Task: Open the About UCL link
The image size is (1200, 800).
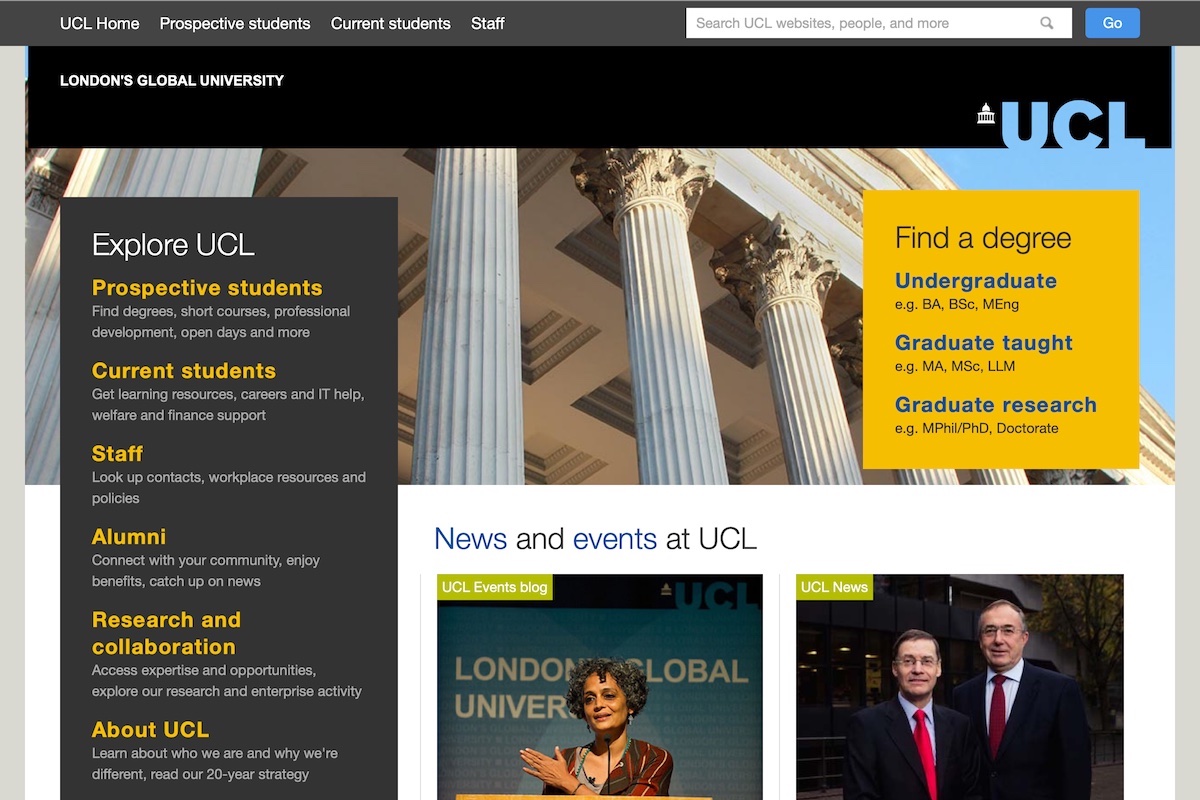Action: click(151, 730)
